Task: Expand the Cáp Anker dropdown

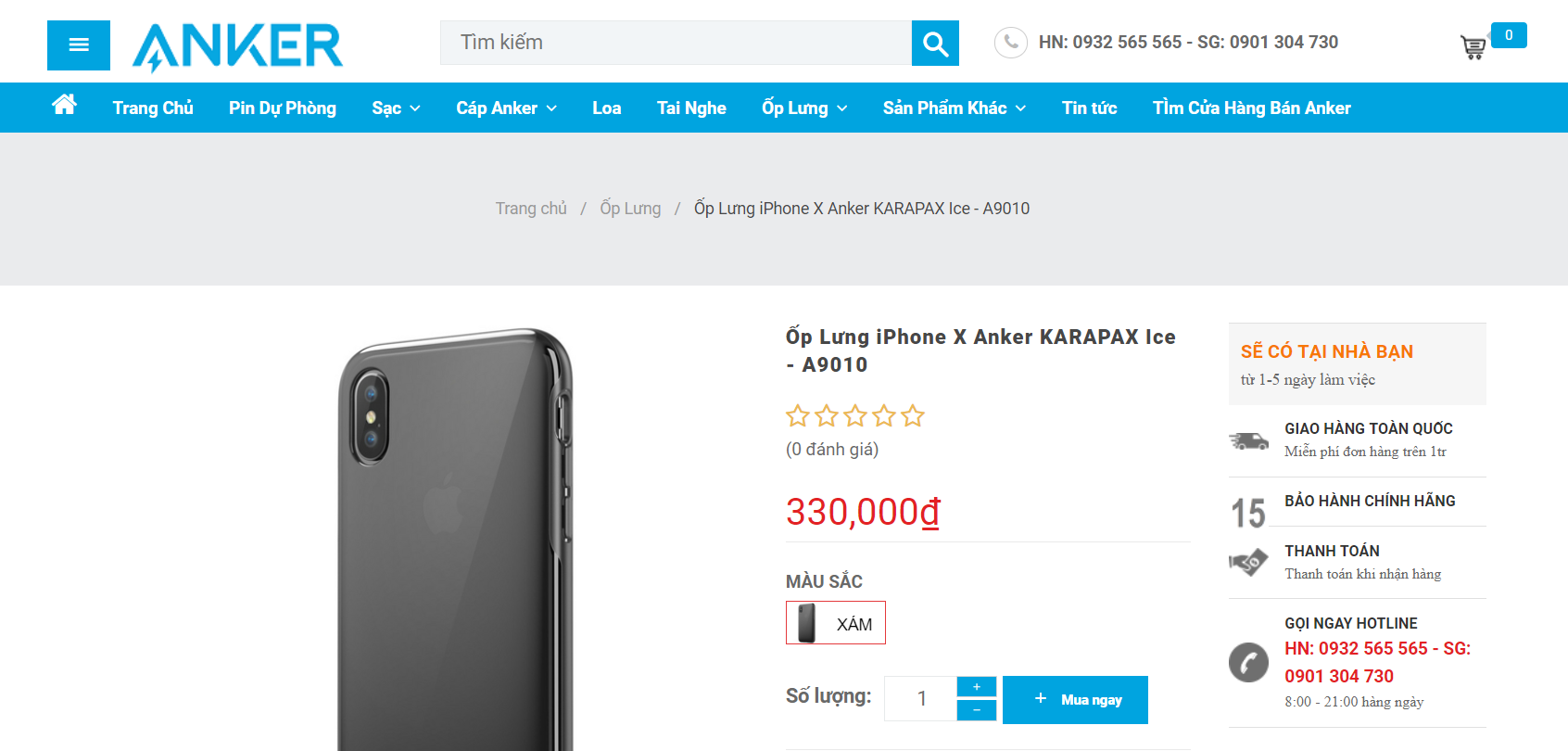Action: click(x=506, y=108)
